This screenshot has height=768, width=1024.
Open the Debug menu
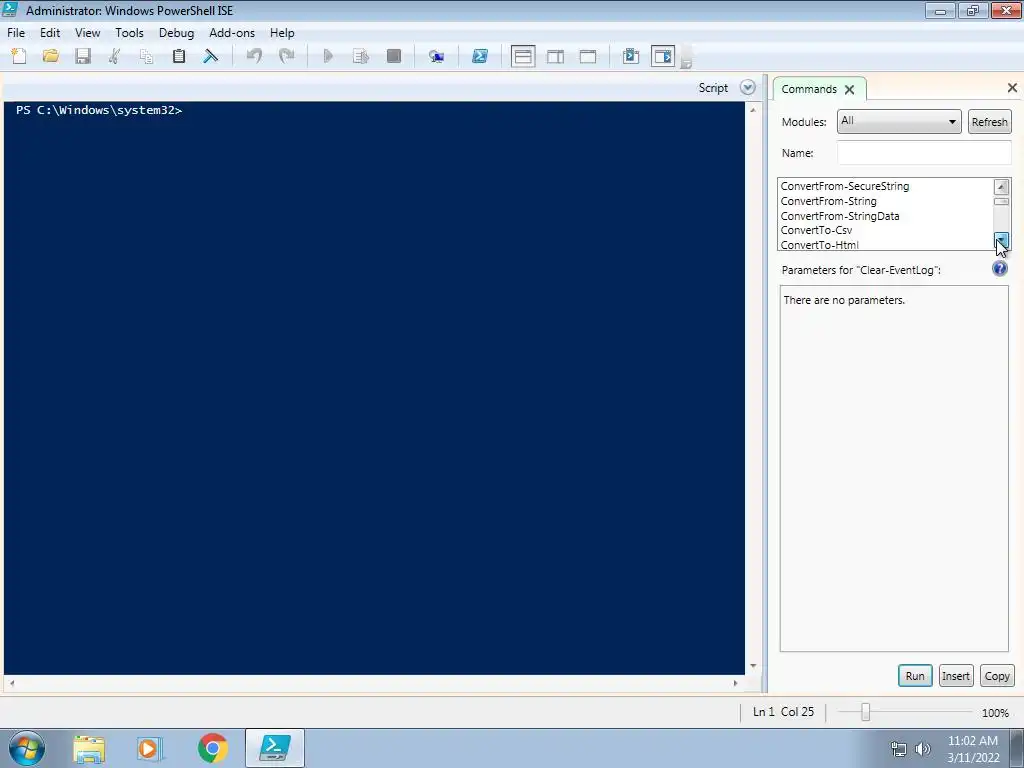176,33
